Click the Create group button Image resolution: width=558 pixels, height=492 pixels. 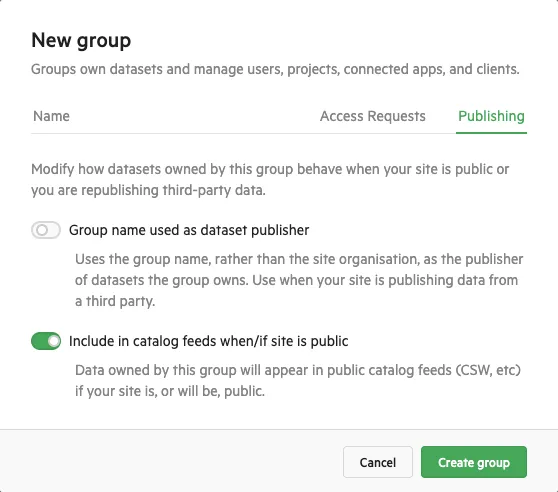[474, 462]
